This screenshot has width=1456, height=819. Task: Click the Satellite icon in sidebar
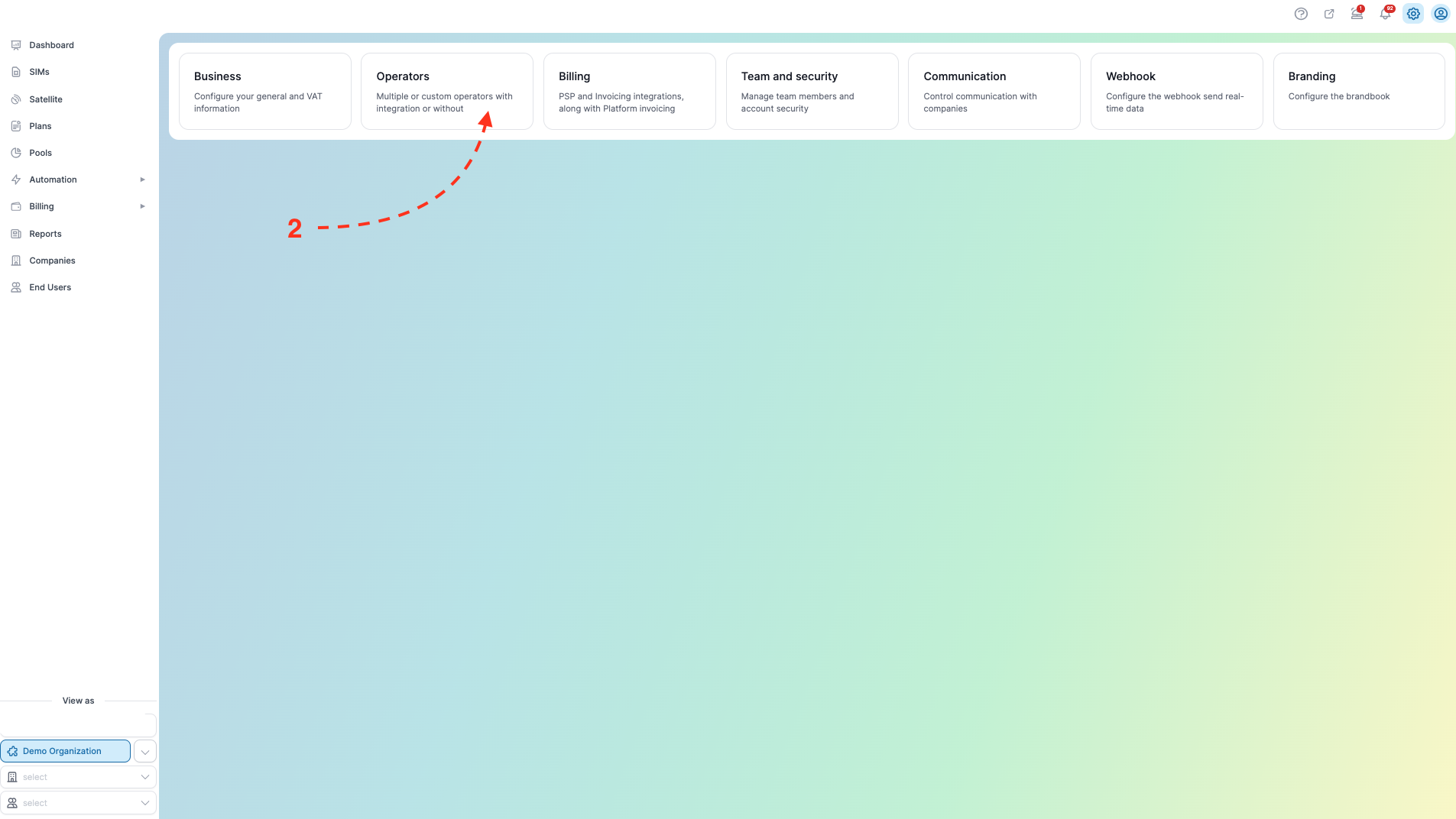click(x=16, y=99)
